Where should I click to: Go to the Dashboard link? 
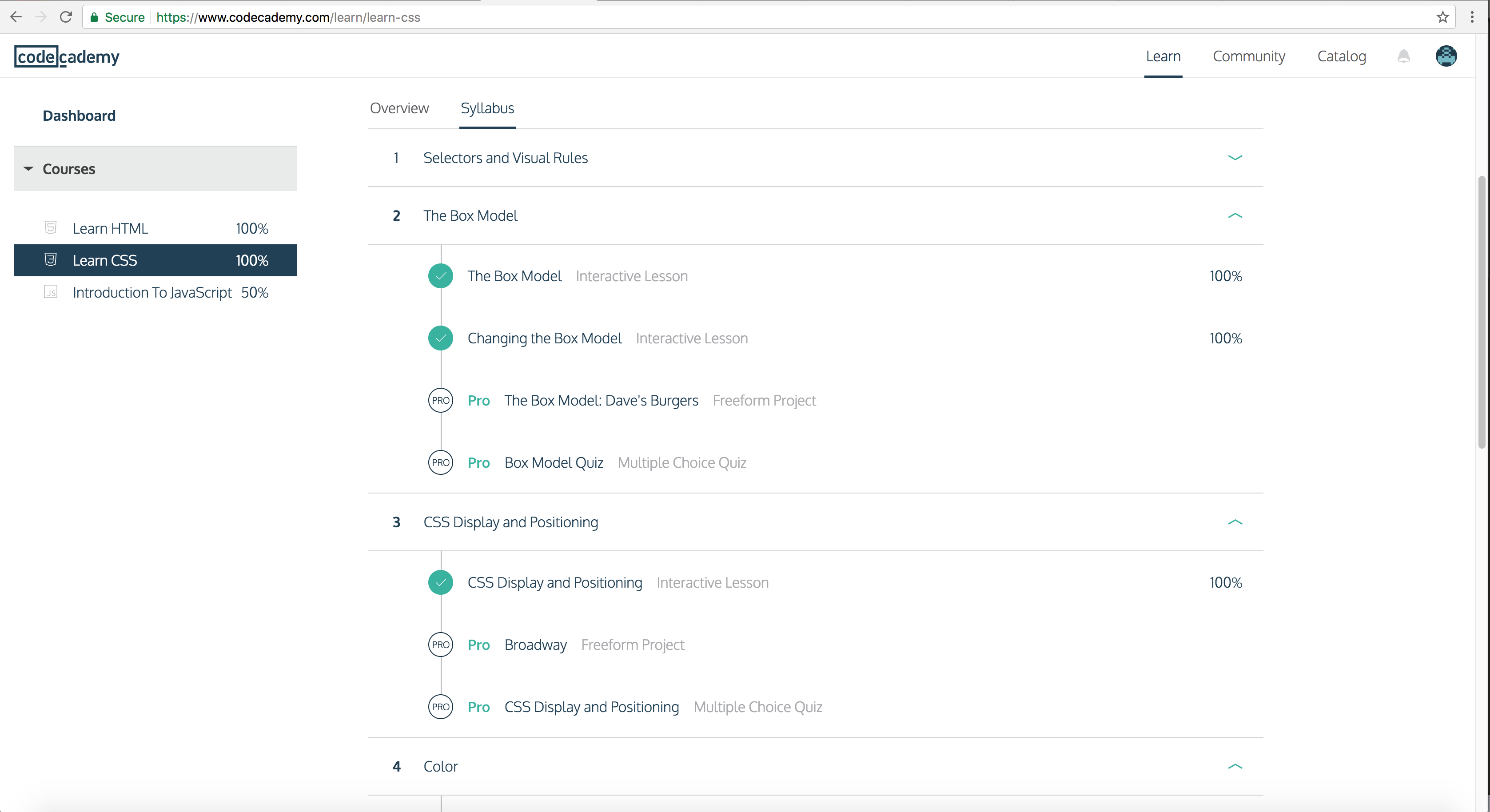tap(79, 115)
